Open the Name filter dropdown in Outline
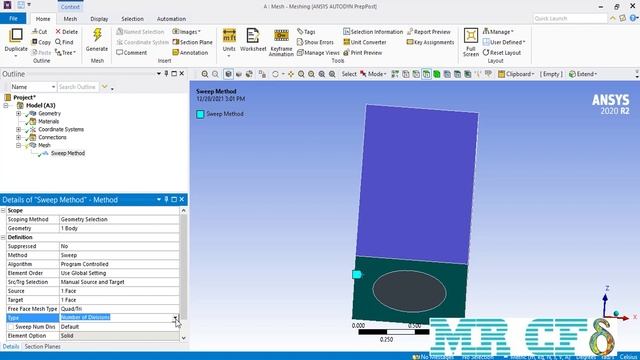 (53, 87)
